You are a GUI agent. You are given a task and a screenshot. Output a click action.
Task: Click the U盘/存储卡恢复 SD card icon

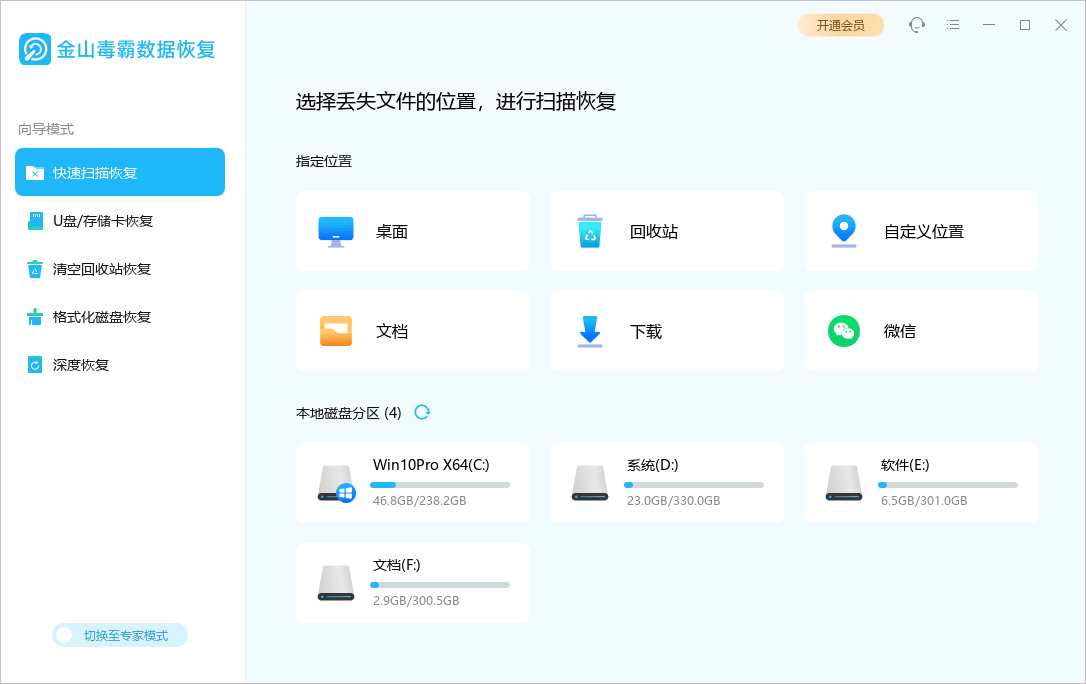(35, 221)
